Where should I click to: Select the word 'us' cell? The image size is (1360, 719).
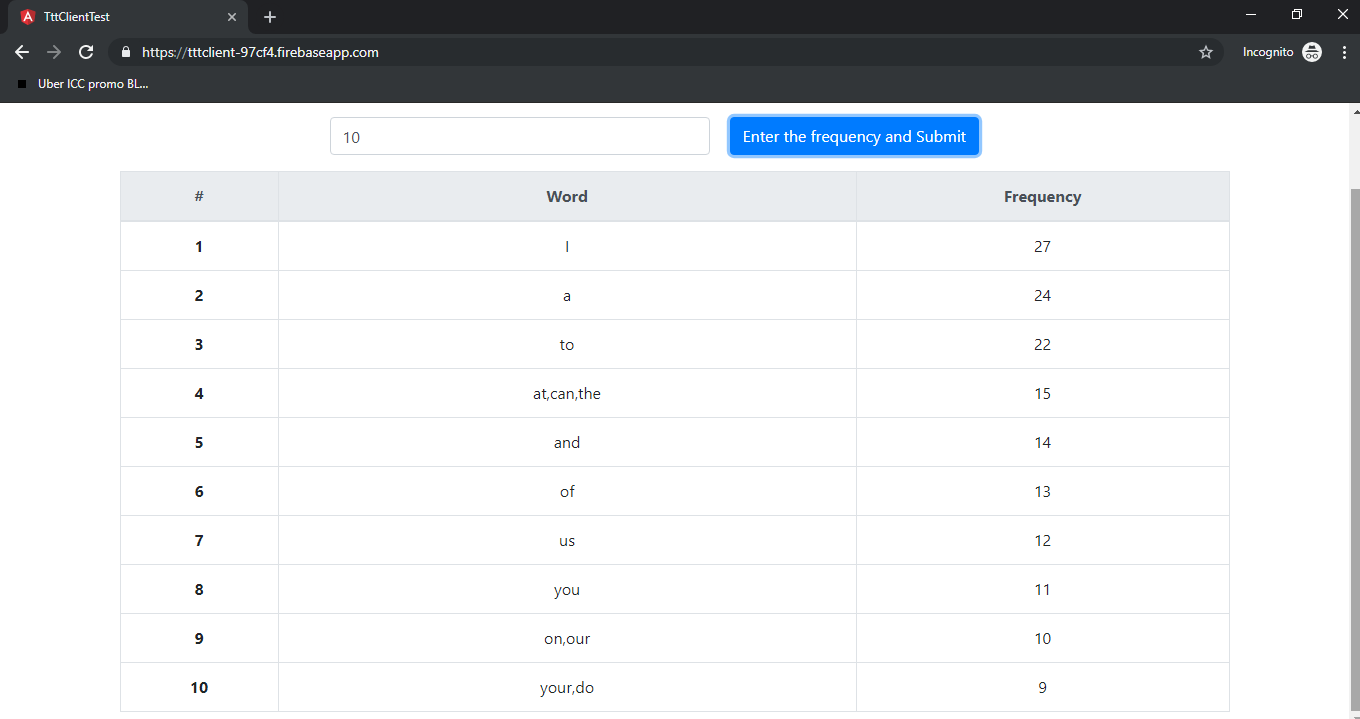coord(567,540)
